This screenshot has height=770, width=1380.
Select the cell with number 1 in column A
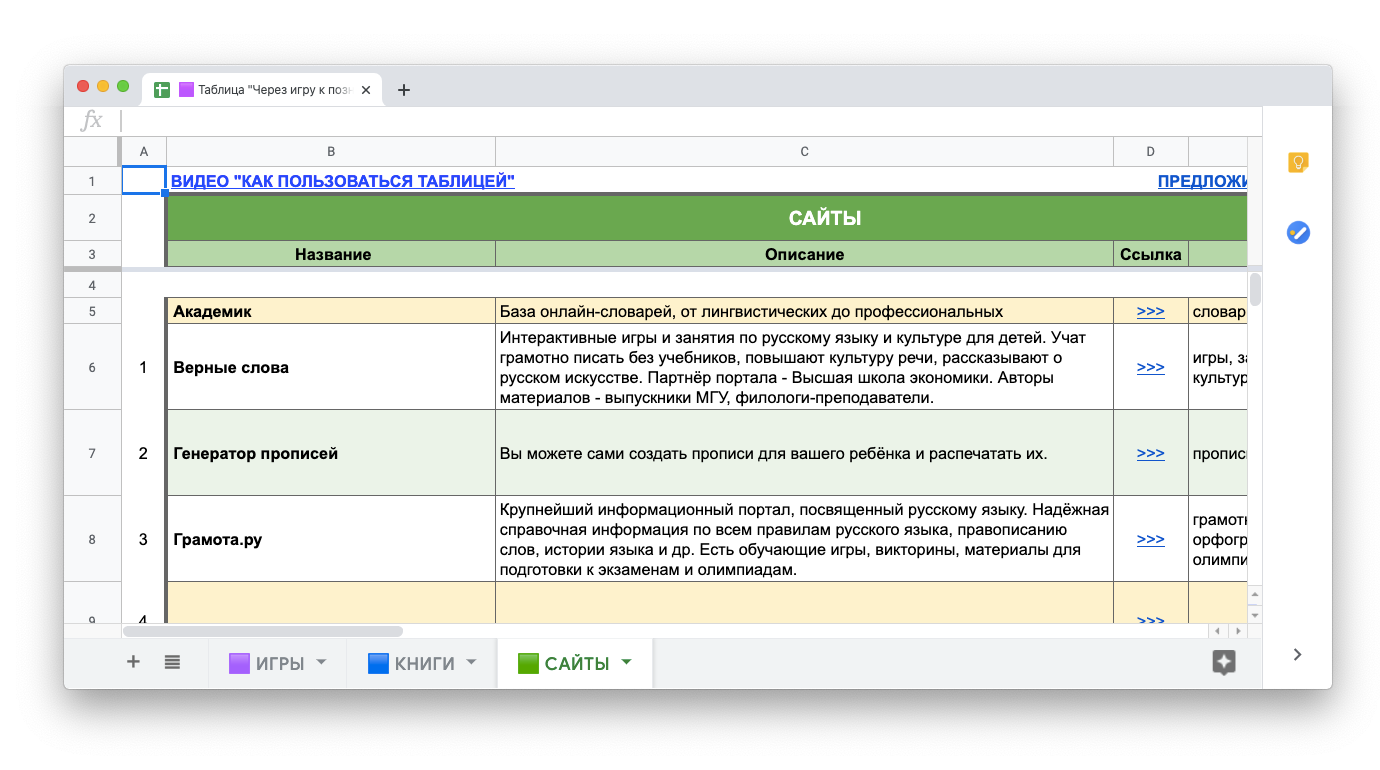coord(144,367)
